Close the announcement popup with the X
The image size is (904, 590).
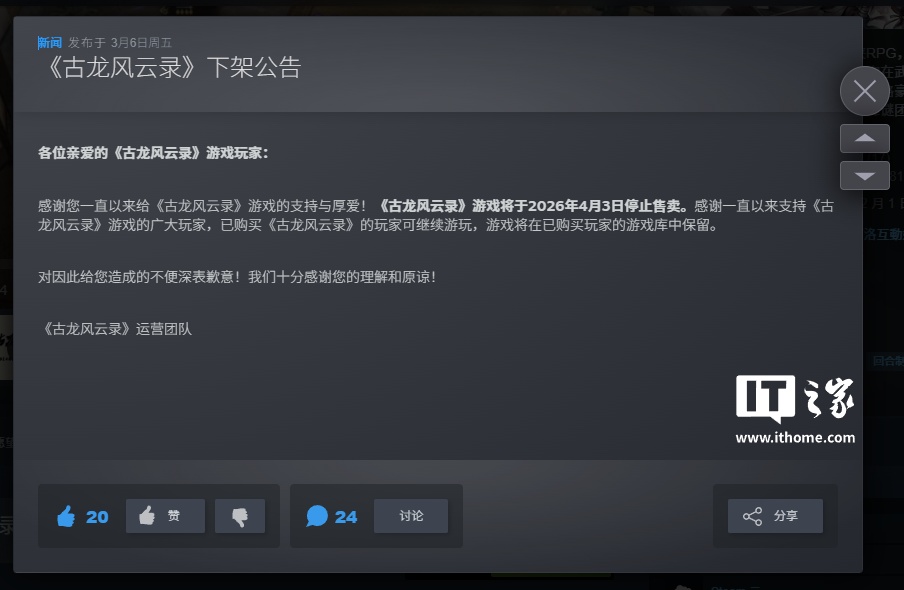point(864,91)
